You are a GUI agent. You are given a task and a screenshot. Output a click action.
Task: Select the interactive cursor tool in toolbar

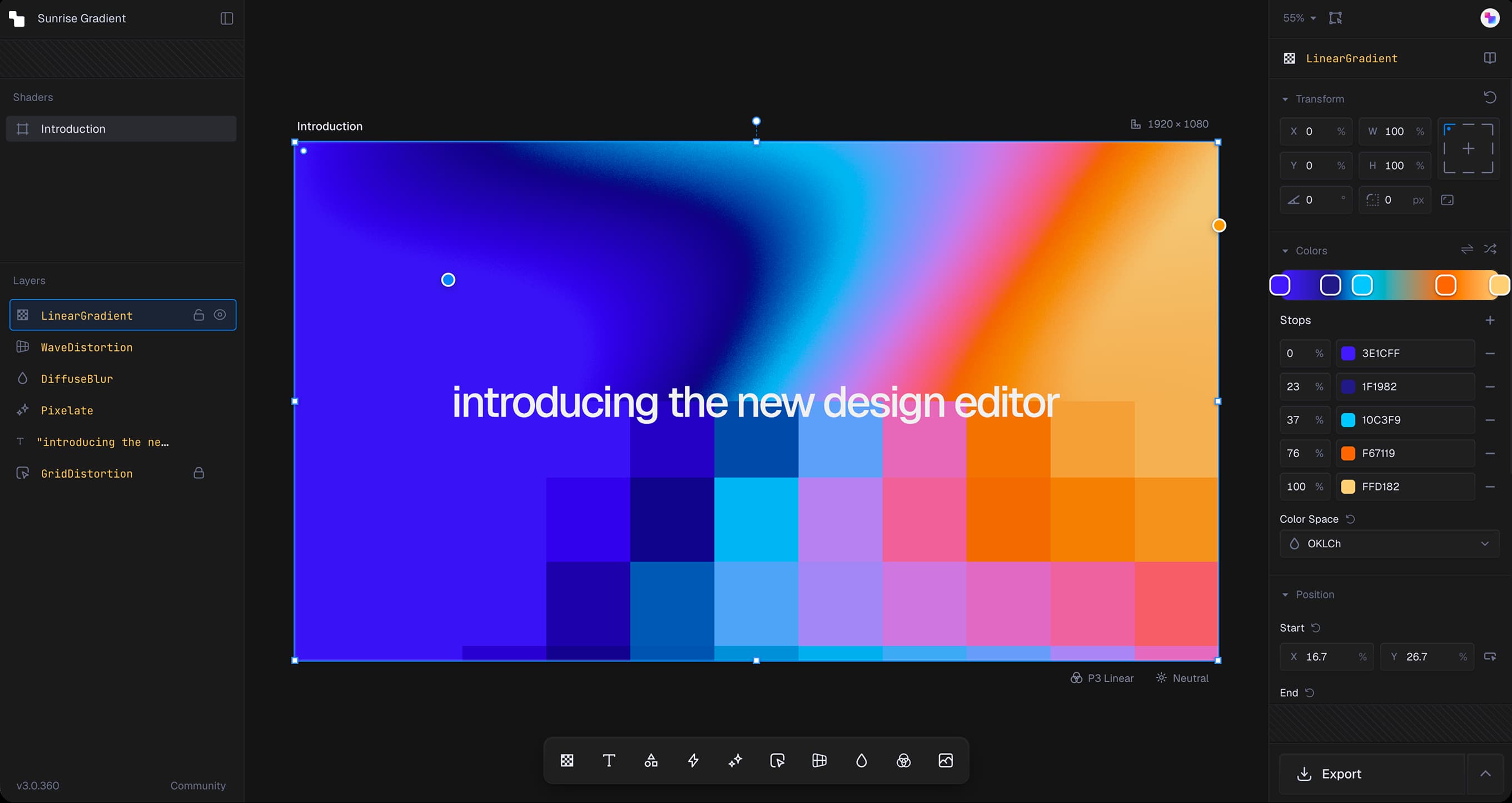tap(777, 761)
